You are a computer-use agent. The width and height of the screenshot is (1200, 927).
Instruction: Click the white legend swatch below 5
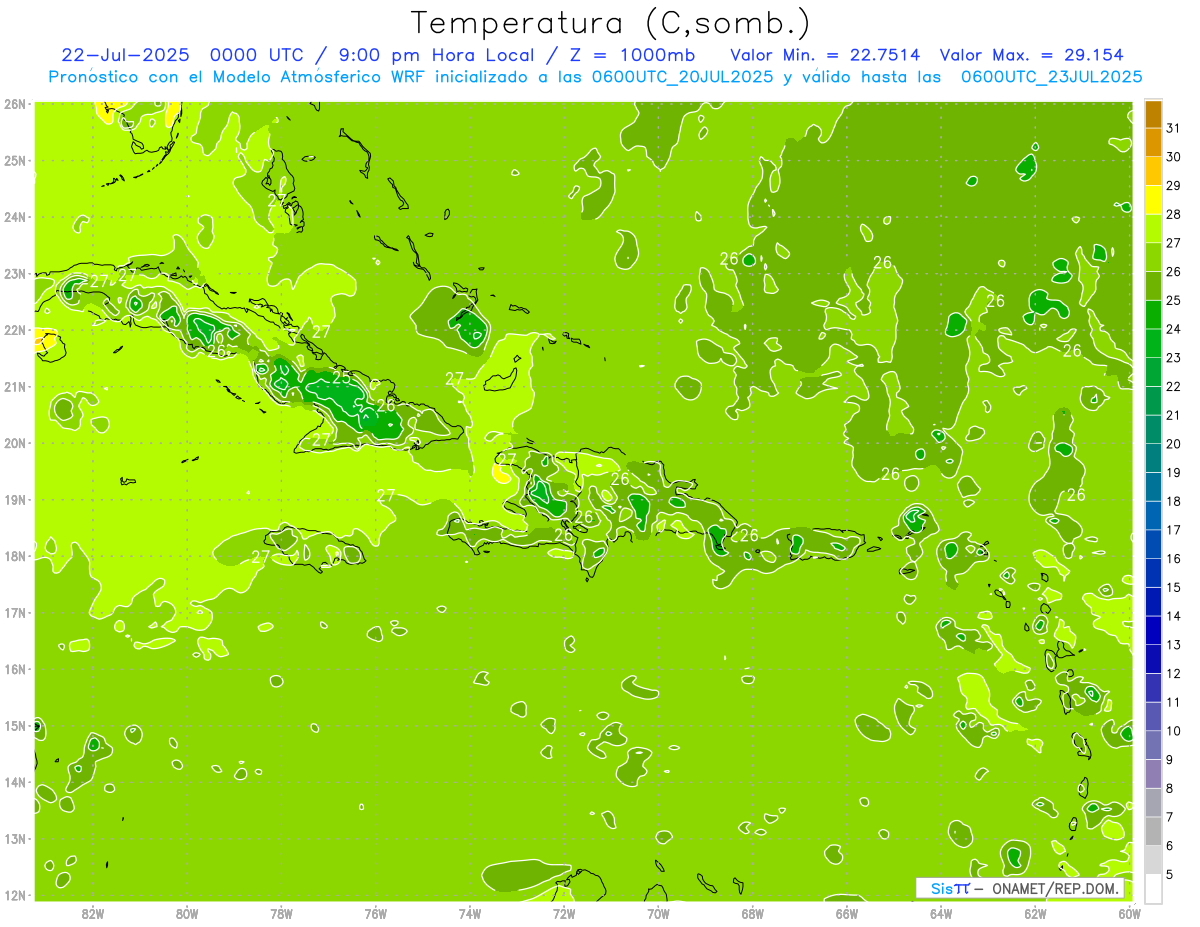pos(1153,888)
